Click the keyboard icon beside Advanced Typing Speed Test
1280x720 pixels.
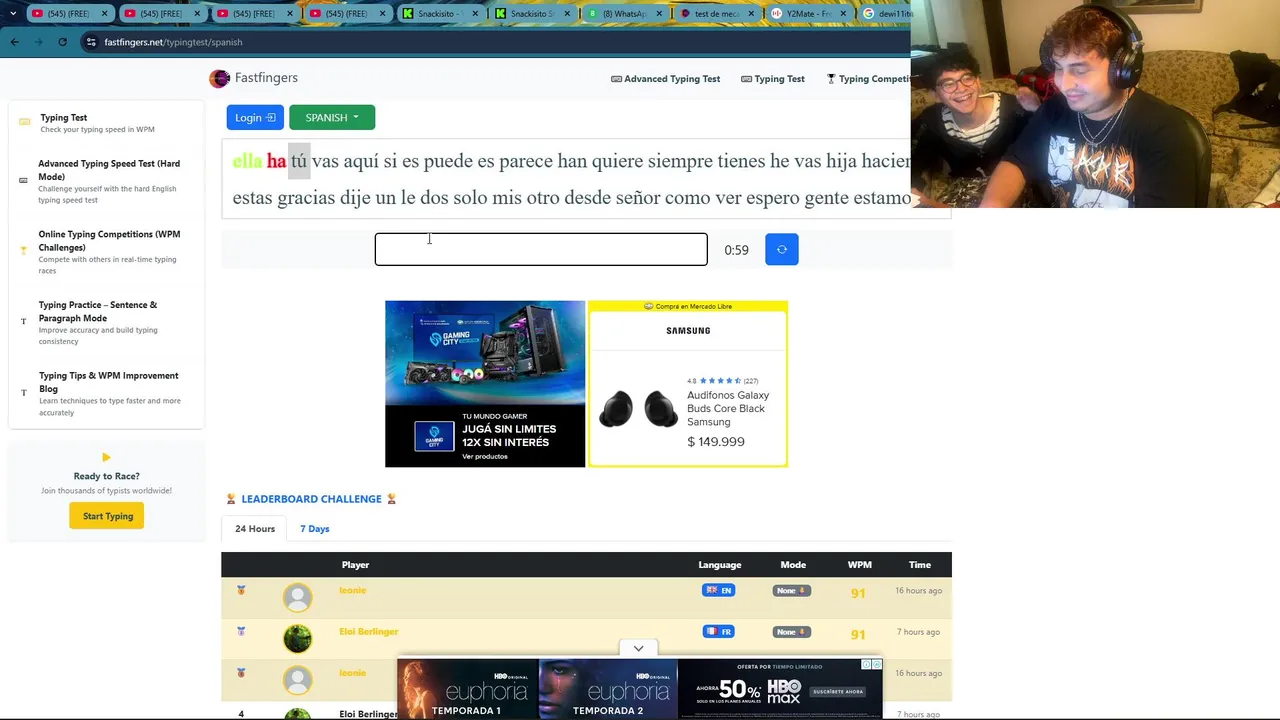pyautogui.click(x=23, y=180)
